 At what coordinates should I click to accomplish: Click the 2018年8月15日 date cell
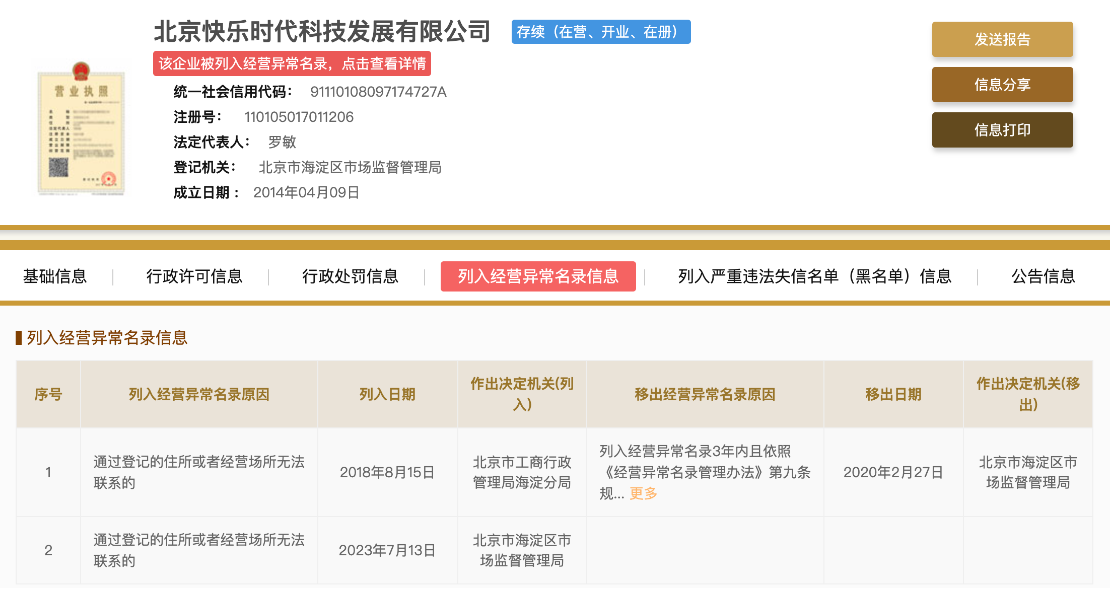pyautogui.click(x=387, y=472)
